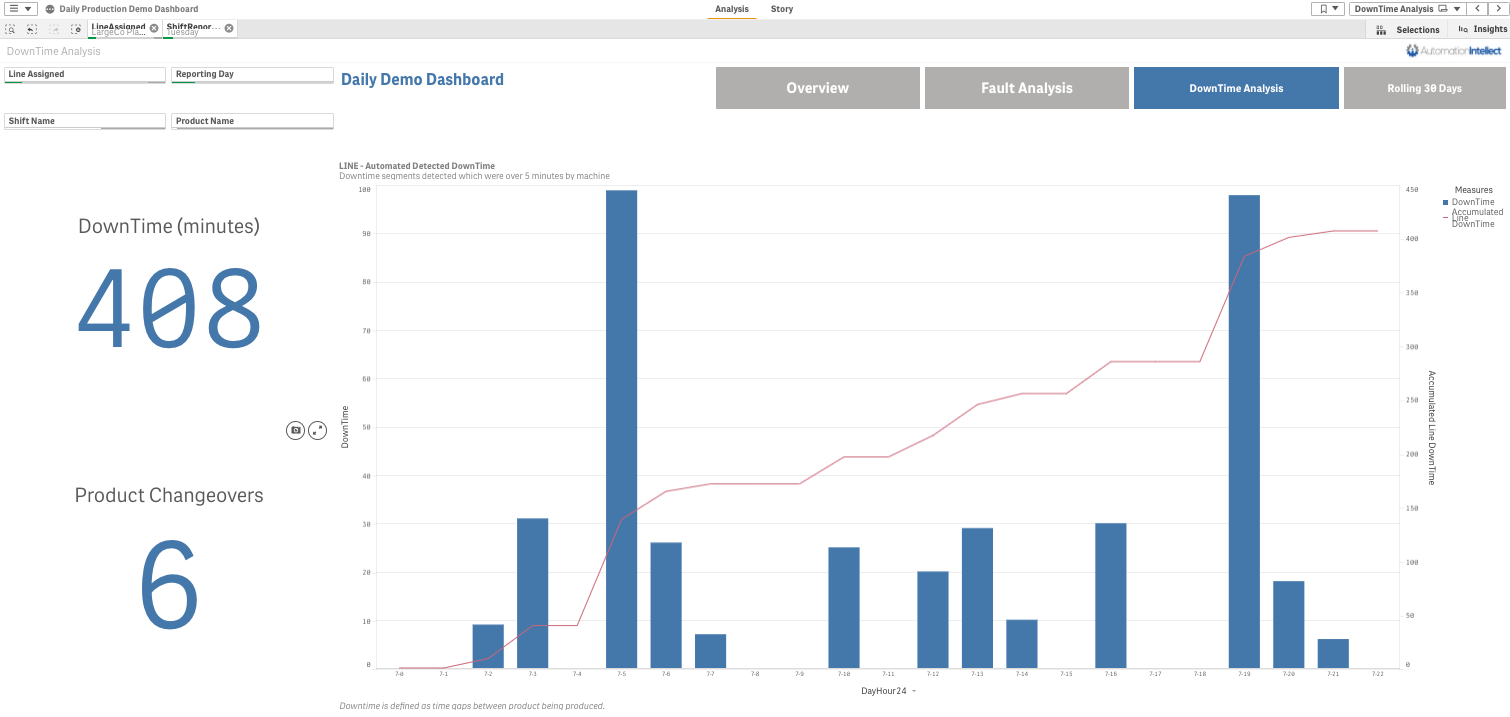Expand DownTime KPI to full screen
Screen dimensions: 1510x717
pos(317,430)
